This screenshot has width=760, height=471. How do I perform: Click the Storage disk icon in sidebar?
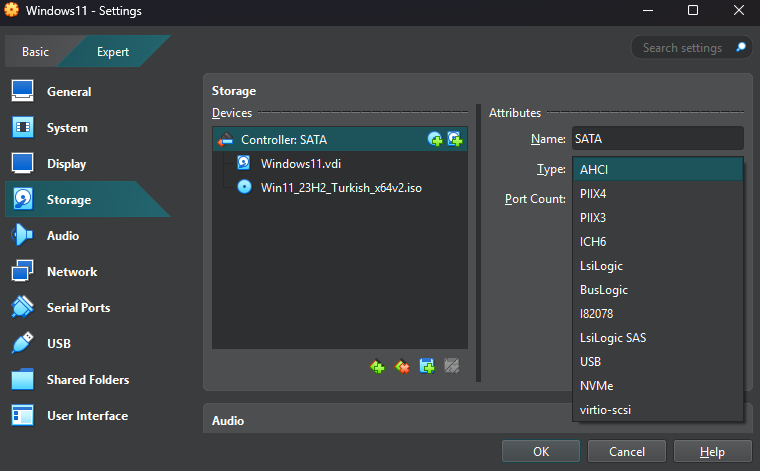coord(22,199)
